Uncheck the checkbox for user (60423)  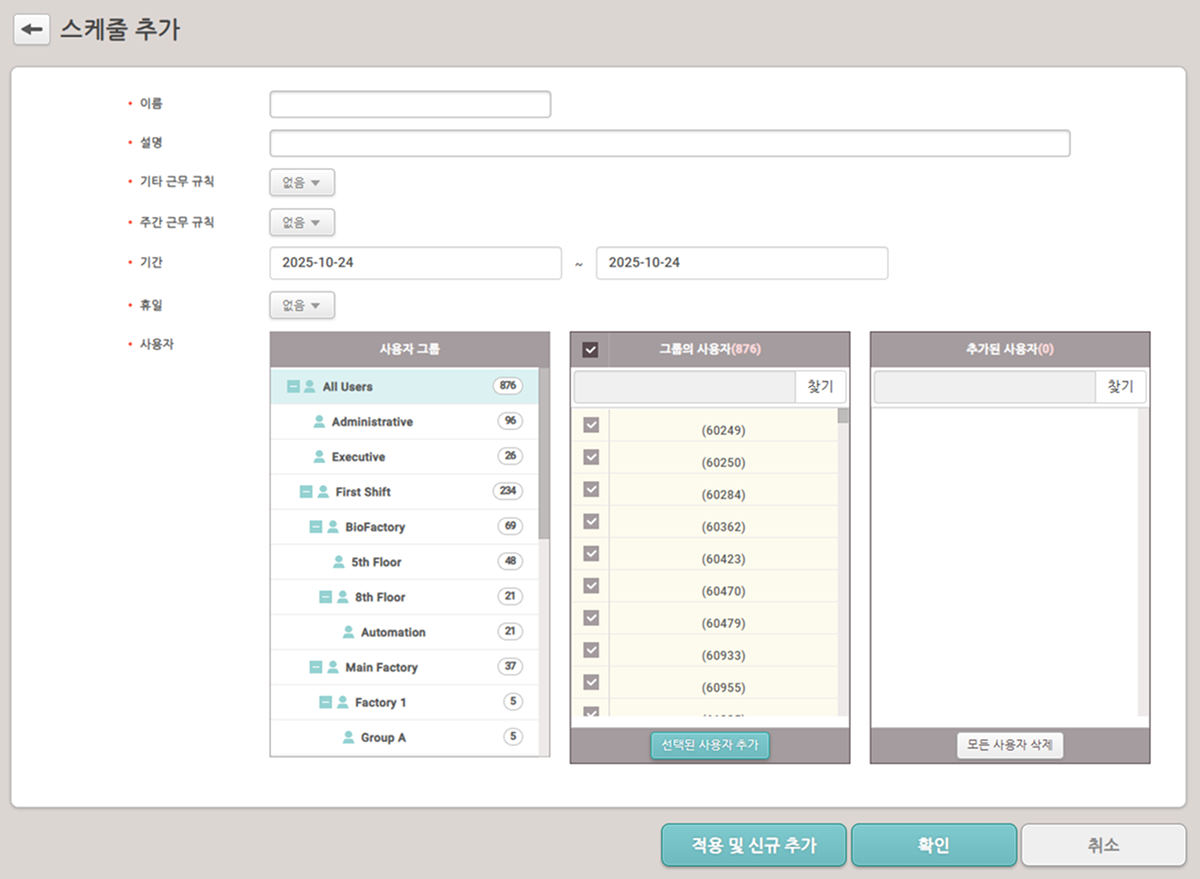point(591,553)
